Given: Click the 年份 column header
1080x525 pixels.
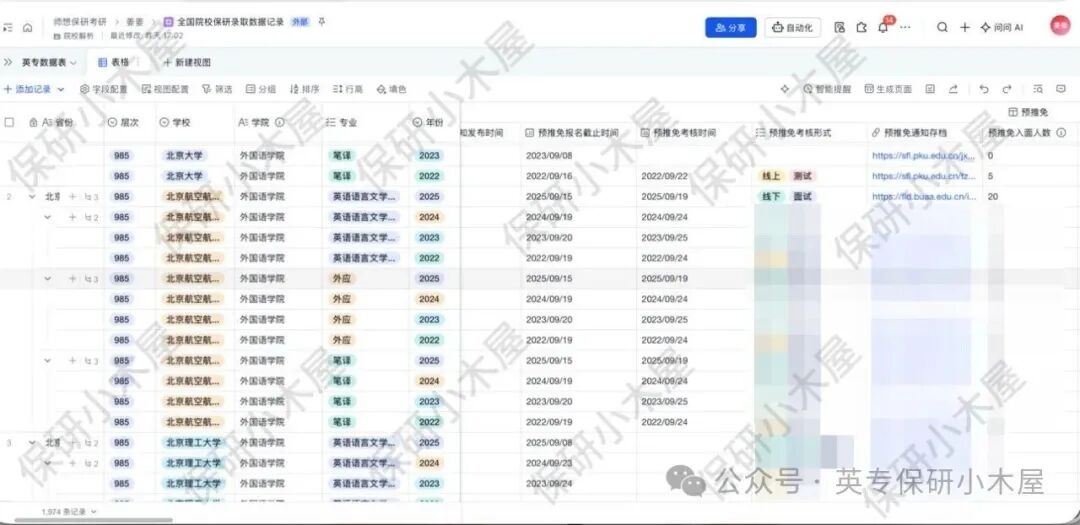Looking at the screenshot, I should (x=435, y=122).
